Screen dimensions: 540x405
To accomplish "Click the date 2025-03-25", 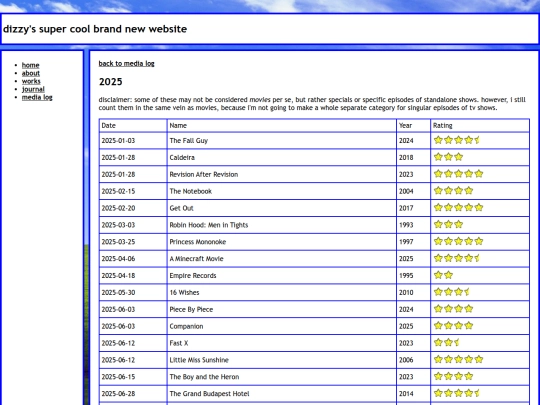I will coord(118,242).
